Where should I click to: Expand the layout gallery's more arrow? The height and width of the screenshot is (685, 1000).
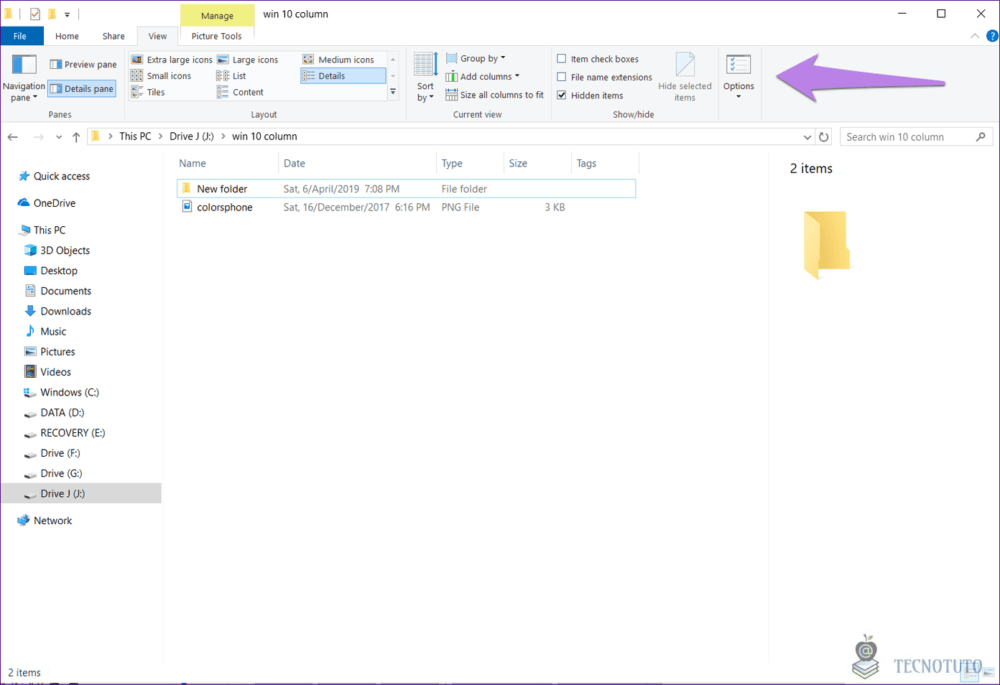pyautogui.click(x=393, y=92)
